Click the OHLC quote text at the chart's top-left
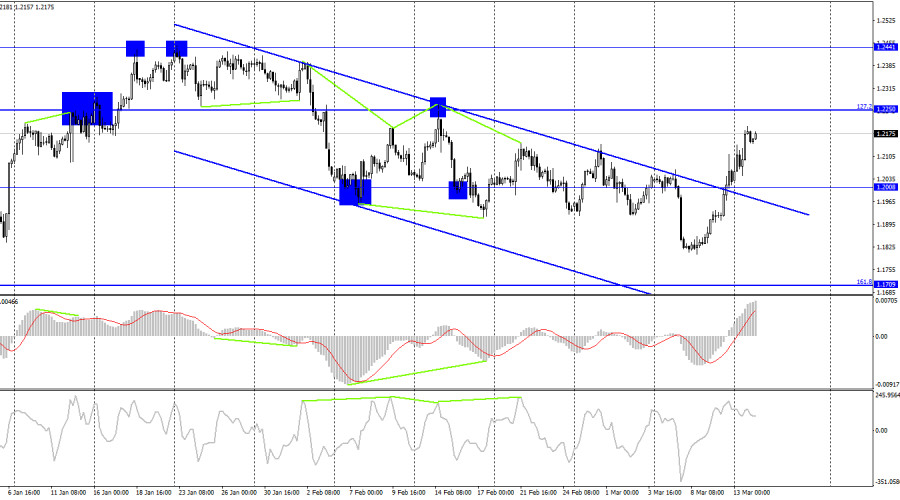This screenshot has width=900, height=500. (27, 7)
